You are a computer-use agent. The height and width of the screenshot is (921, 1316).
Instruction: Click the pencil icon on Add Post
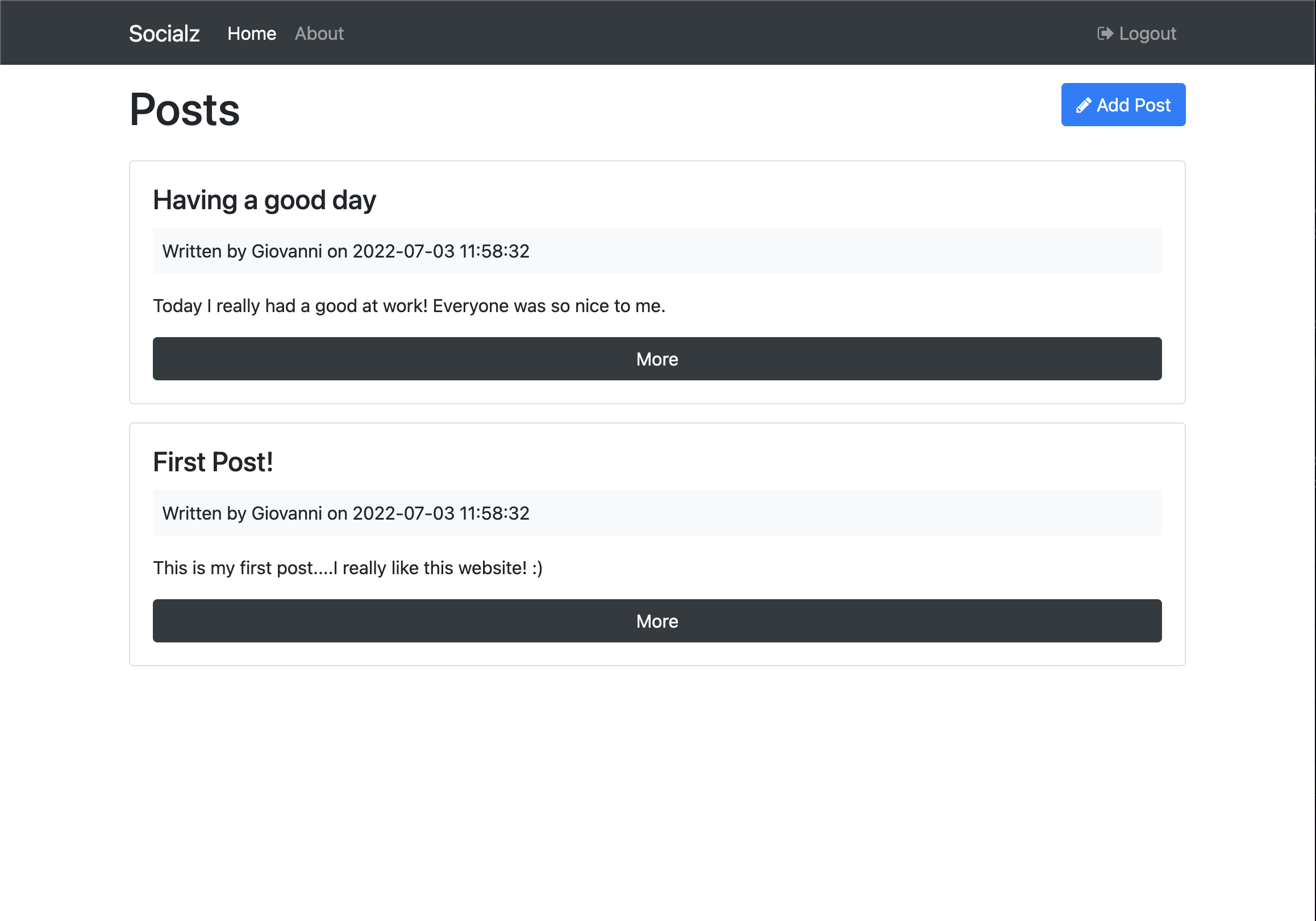tap(1082, 106)
